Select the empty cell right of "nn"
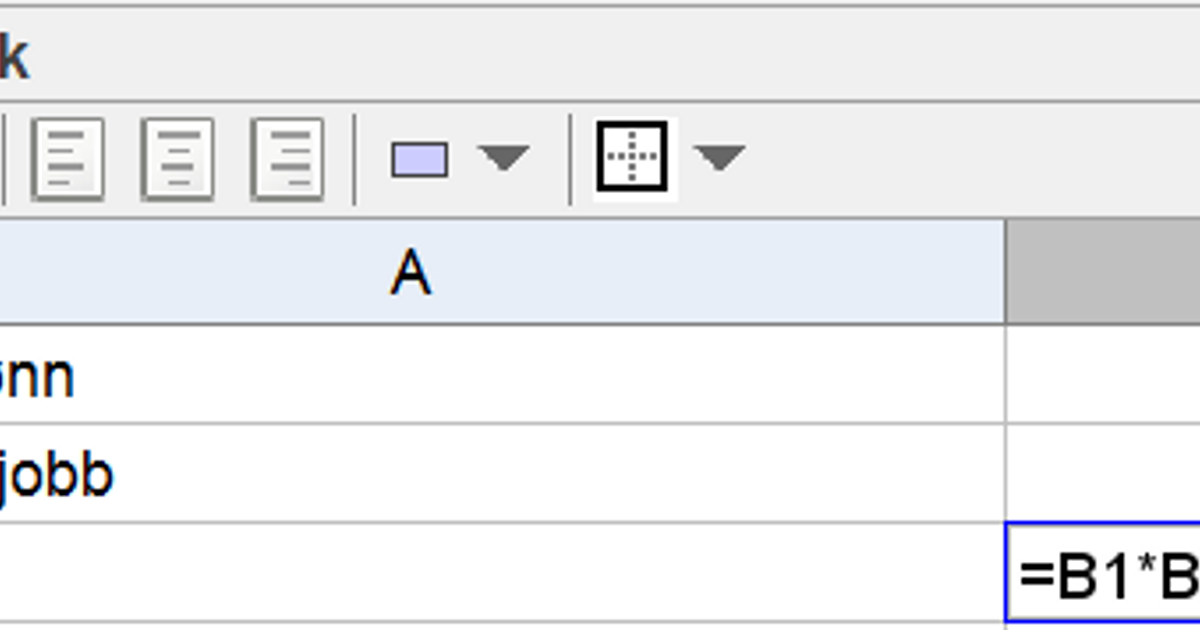 click(1104, 374)
